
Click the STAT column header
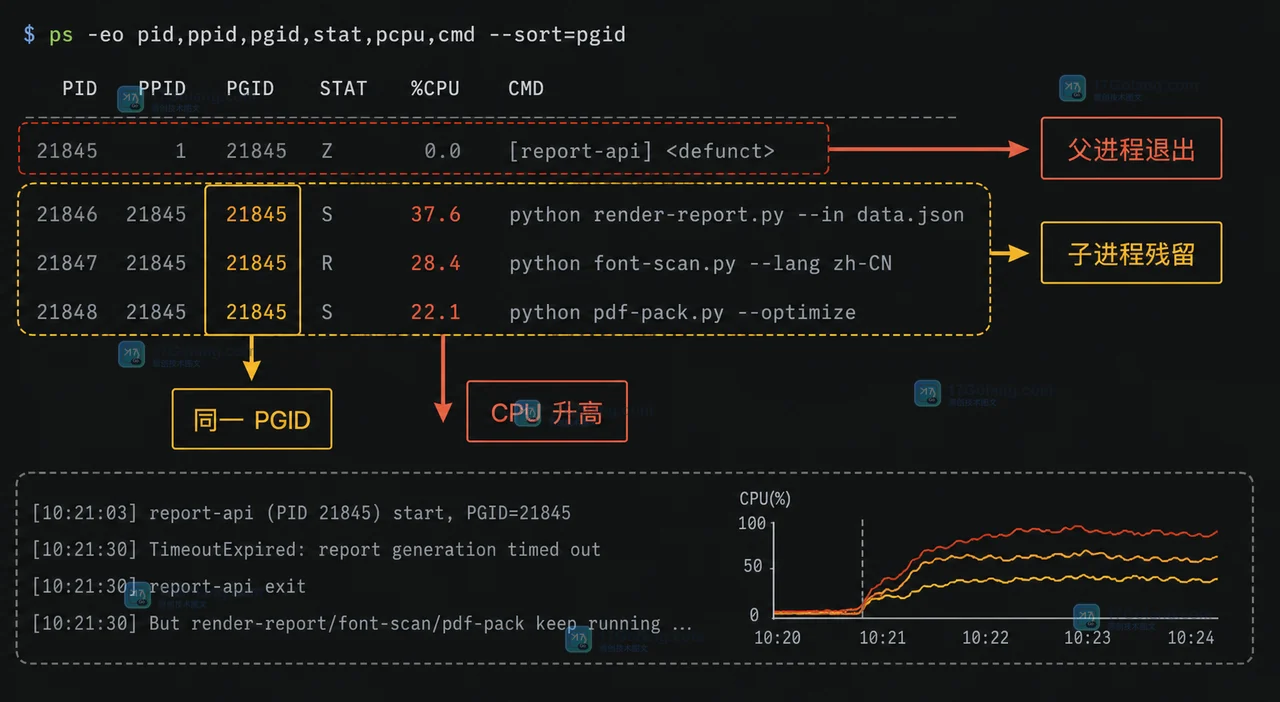click(x=343, y=88)
